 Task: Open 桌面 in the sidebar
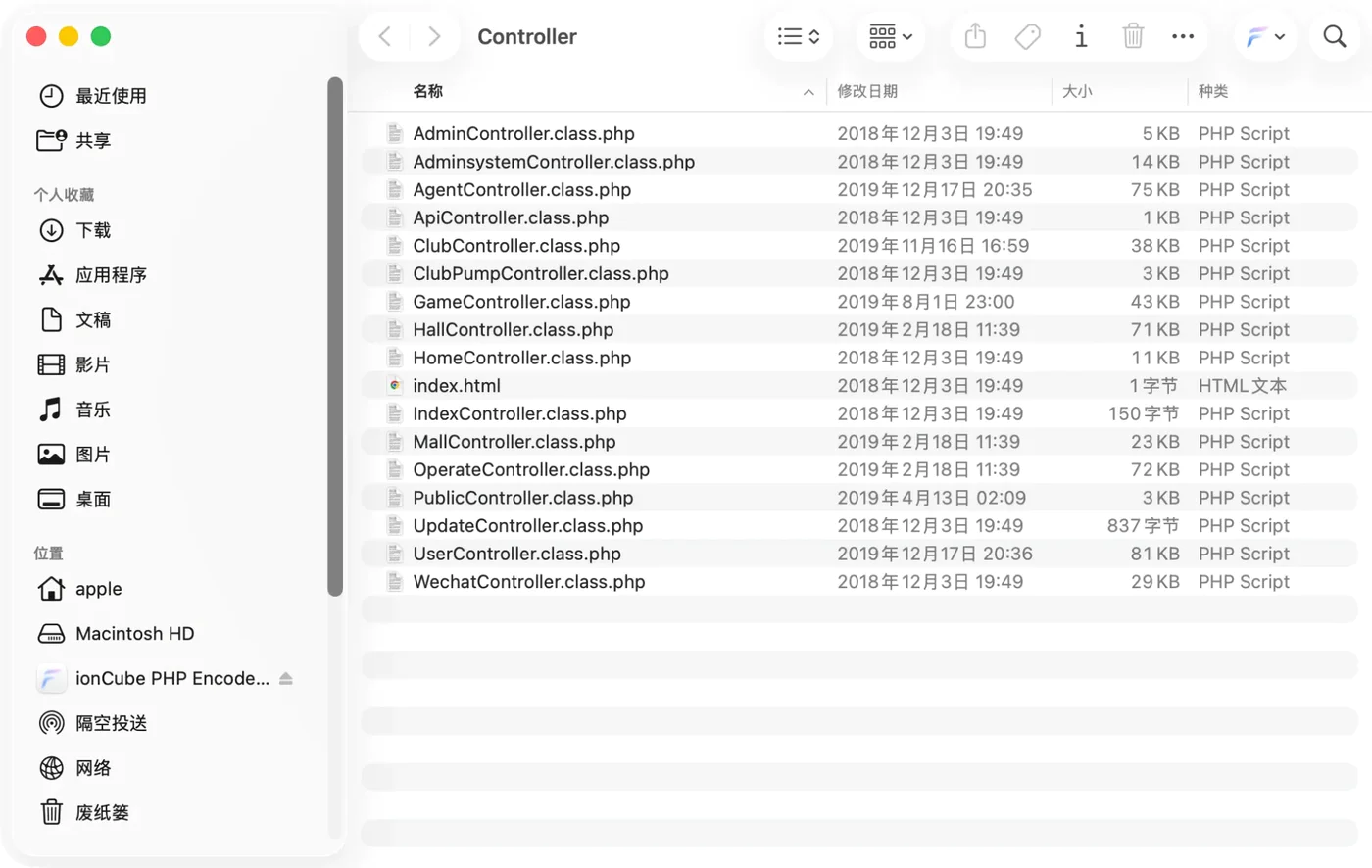pyautogui.click(x=74, y=499)
